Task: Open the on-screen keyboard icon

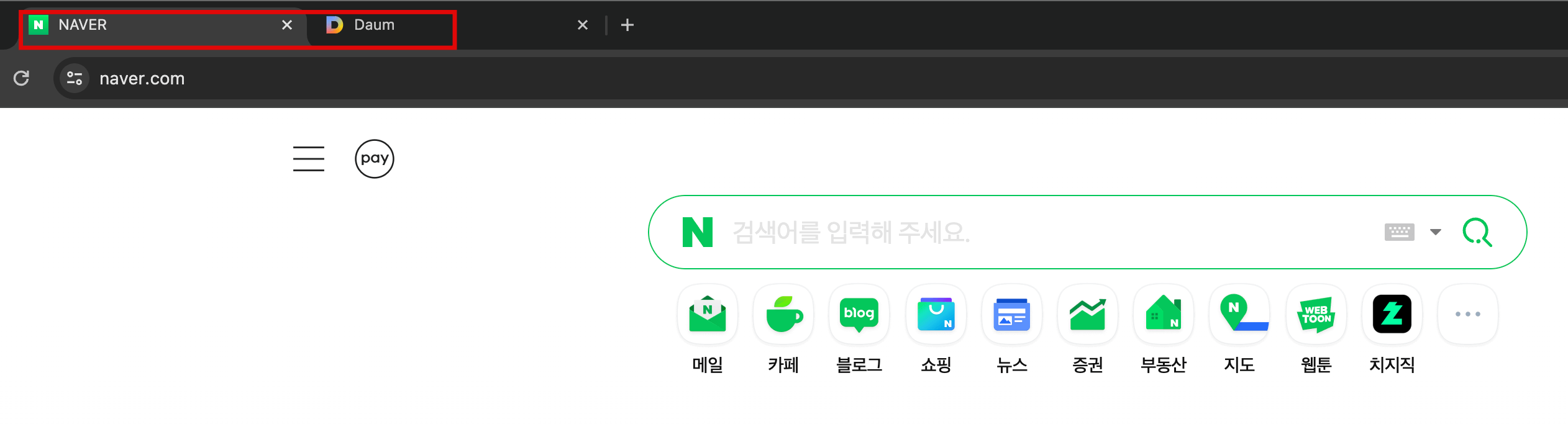Action: coord(1400,232)
